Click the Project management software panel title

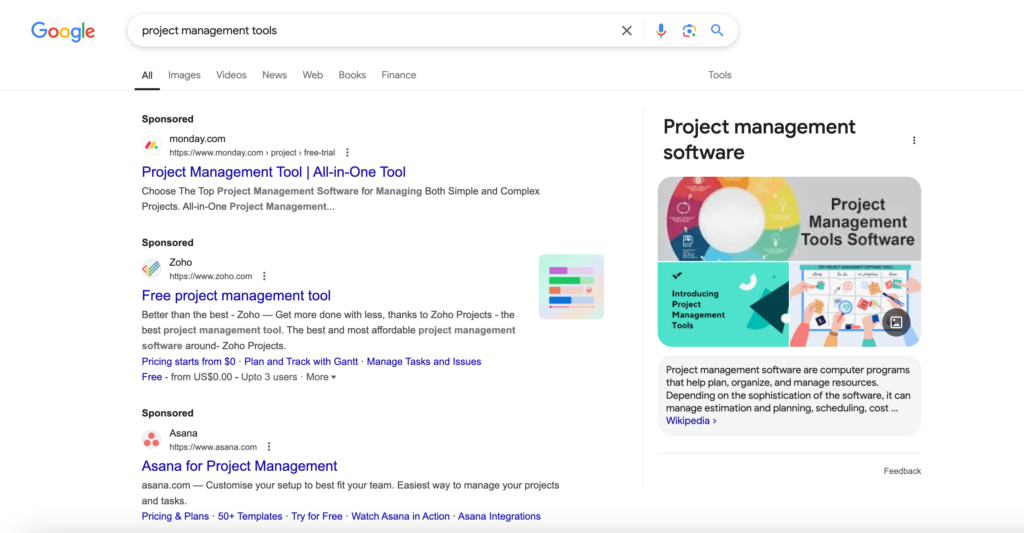coord(759,139)
